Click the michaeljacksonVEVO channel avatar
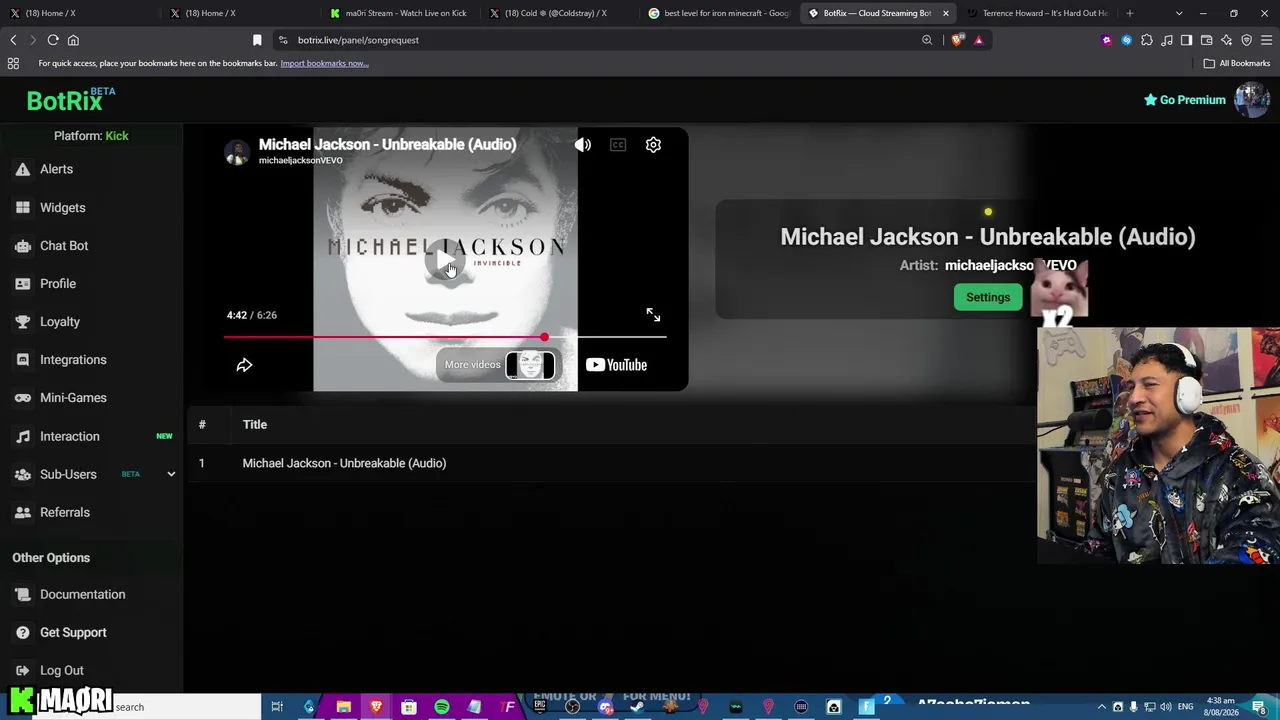 [237, 152]
